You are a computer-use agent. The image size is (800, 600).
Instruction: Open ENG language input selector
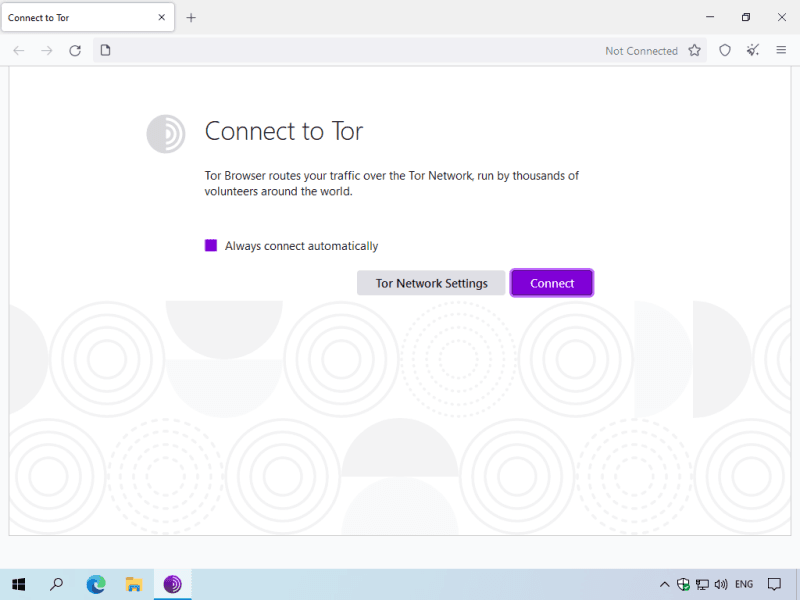coord(744,584)
